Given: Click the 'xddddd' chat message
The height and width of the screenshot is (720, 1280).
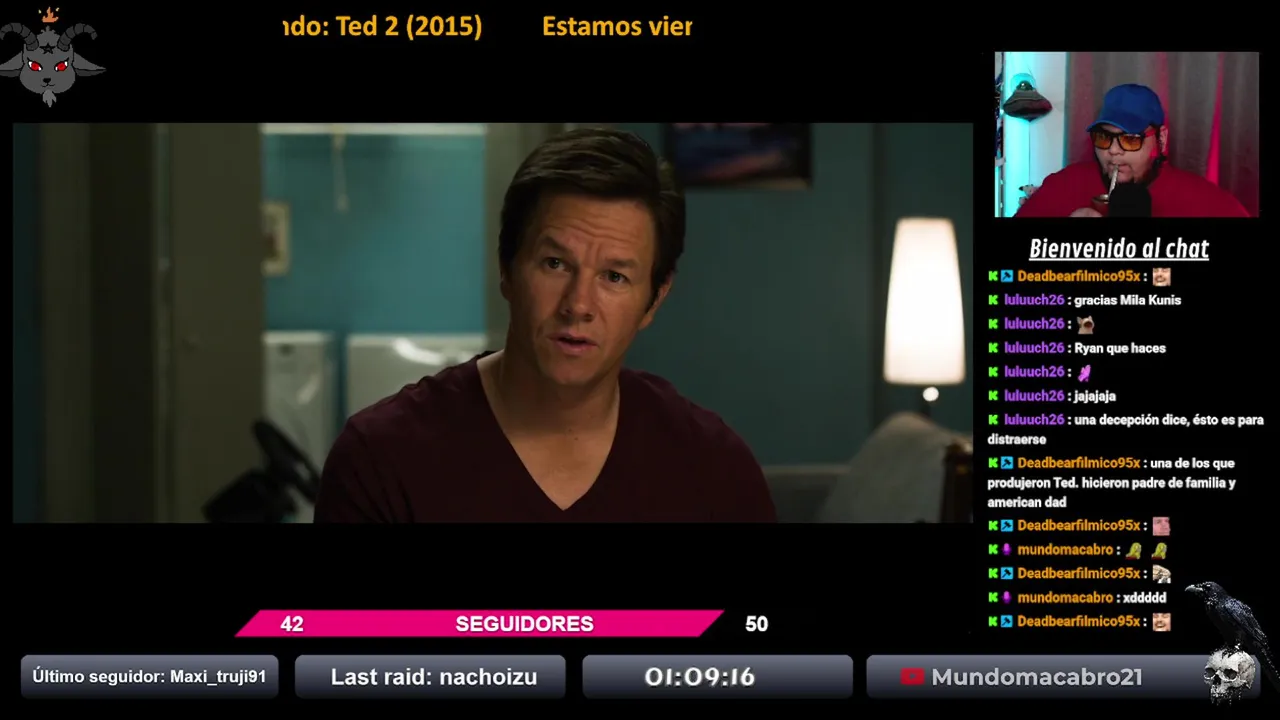Looking at the screenshot, I should coord(1144,597).
